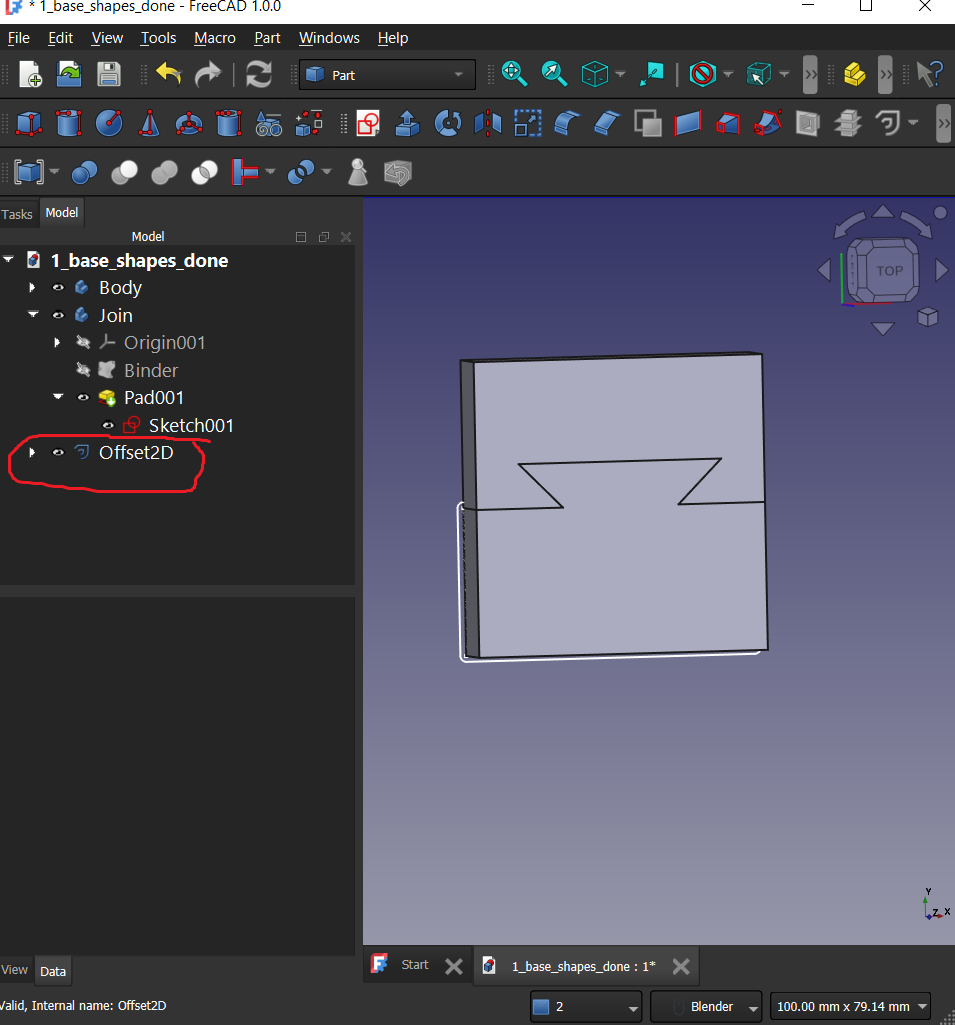Hide the Pad001 feature

tap(83, 397)
